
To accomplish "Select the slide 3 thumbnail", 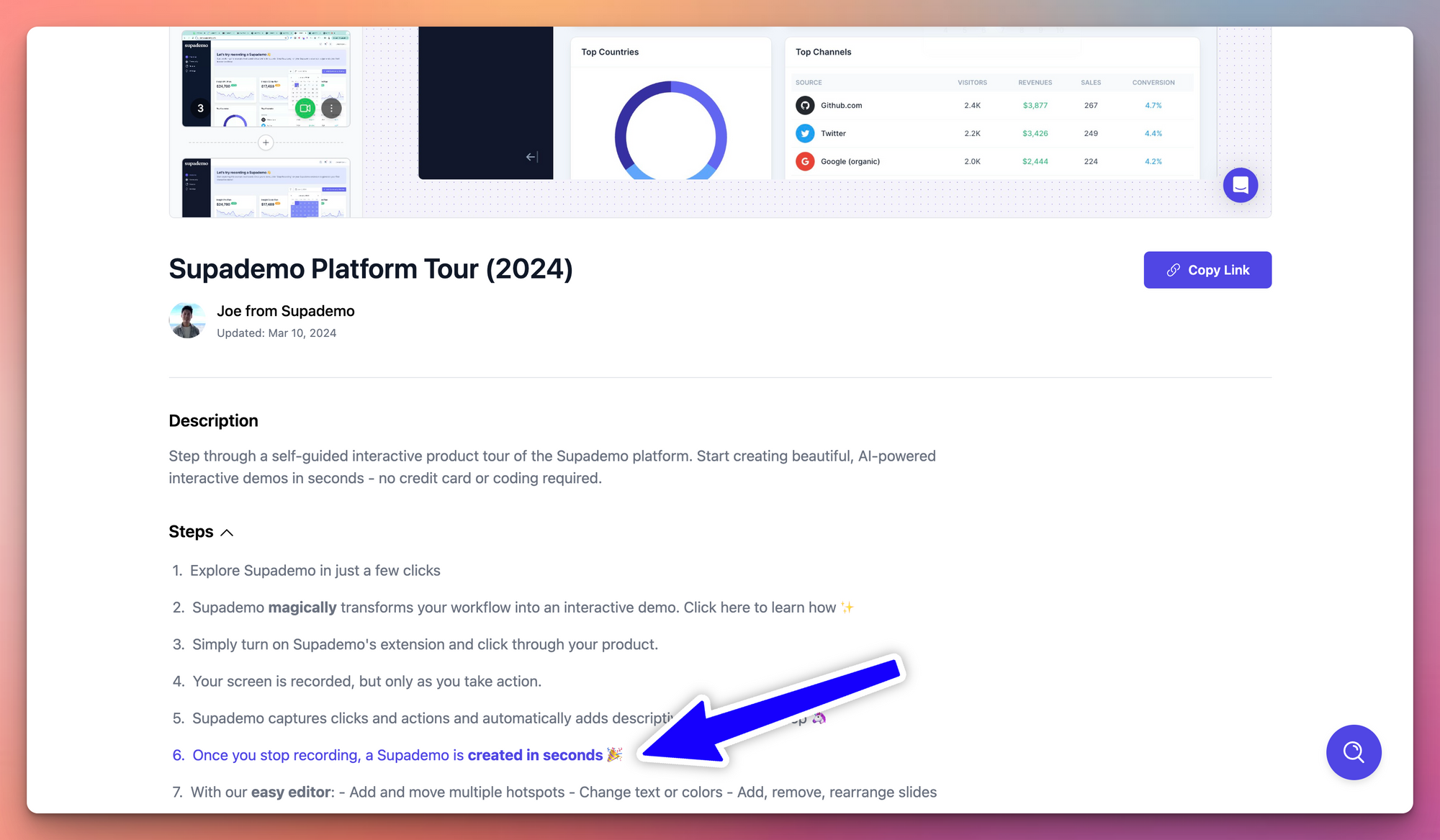I will click(266, 78).
